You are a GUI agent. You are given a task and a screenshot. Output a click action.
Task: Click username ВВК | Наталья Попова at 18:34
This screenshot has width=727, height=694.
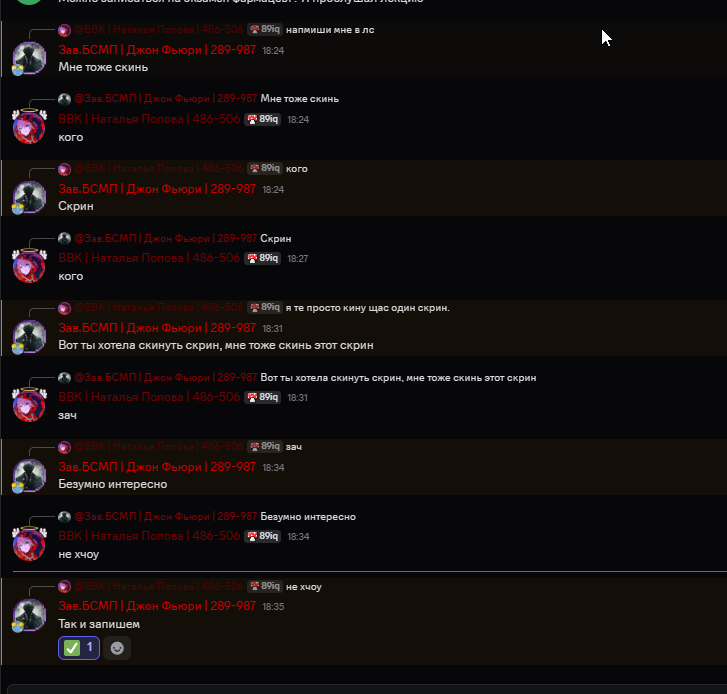click(149, 536)
